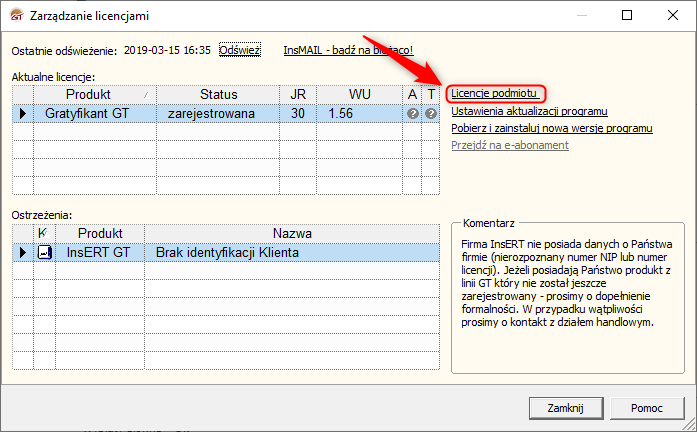Open the InsMAIL bądź na bieżąco link

point(348,50)
